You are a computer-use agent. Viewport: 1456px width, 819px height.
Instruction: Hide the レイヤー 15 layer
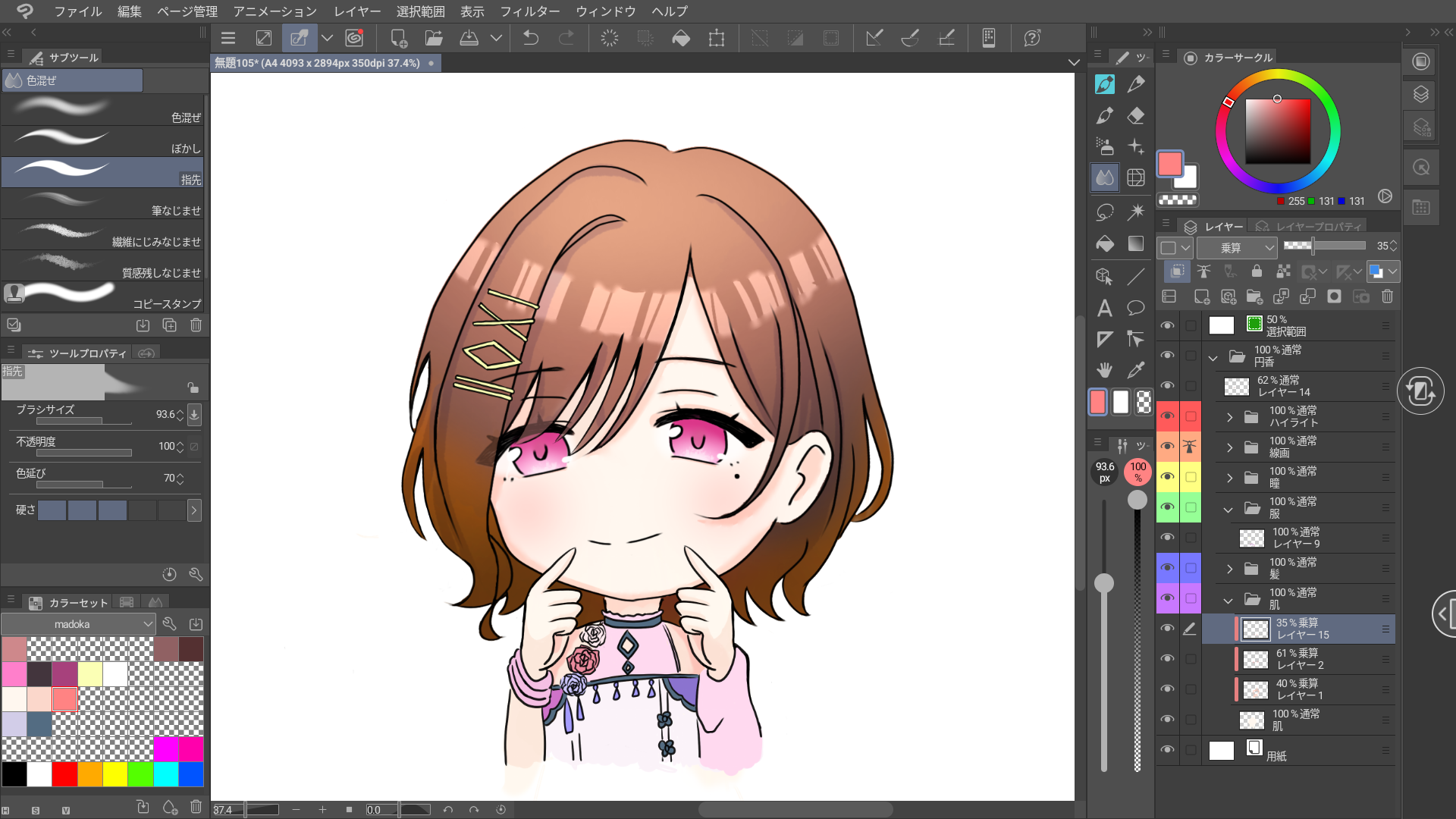(x=1167, y=629)
